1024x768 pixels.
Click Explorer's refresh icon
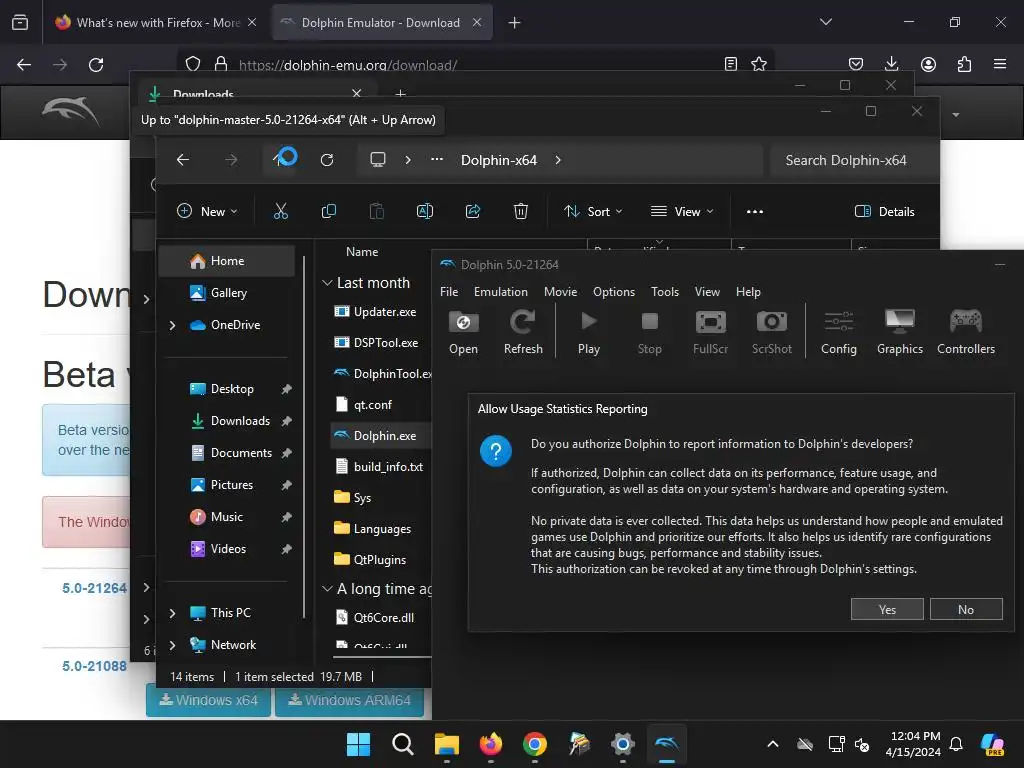point(327,159)
